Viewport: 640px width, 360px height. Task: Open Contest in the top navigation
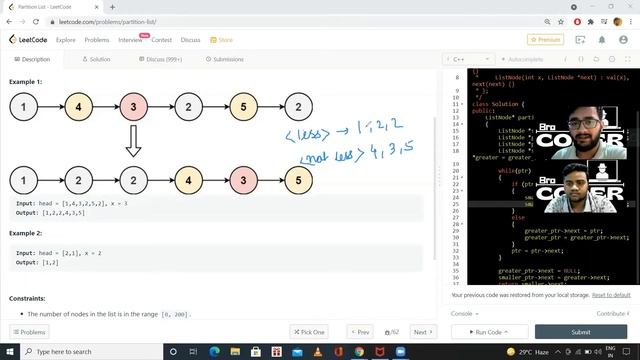[161, 40]
